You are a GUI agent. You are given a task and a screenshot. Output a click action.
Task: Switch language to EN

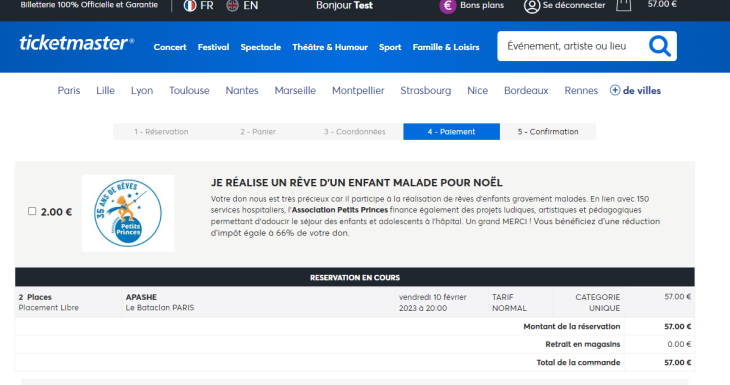[x=250, y=6]
